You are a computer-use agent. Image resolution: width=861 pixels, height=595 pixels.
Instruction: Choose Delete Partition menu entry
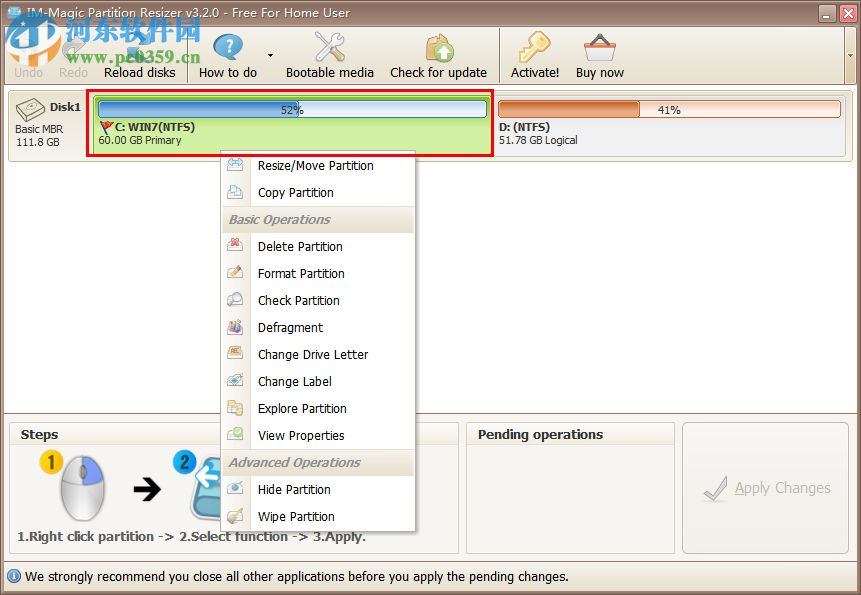click(318, 246)
